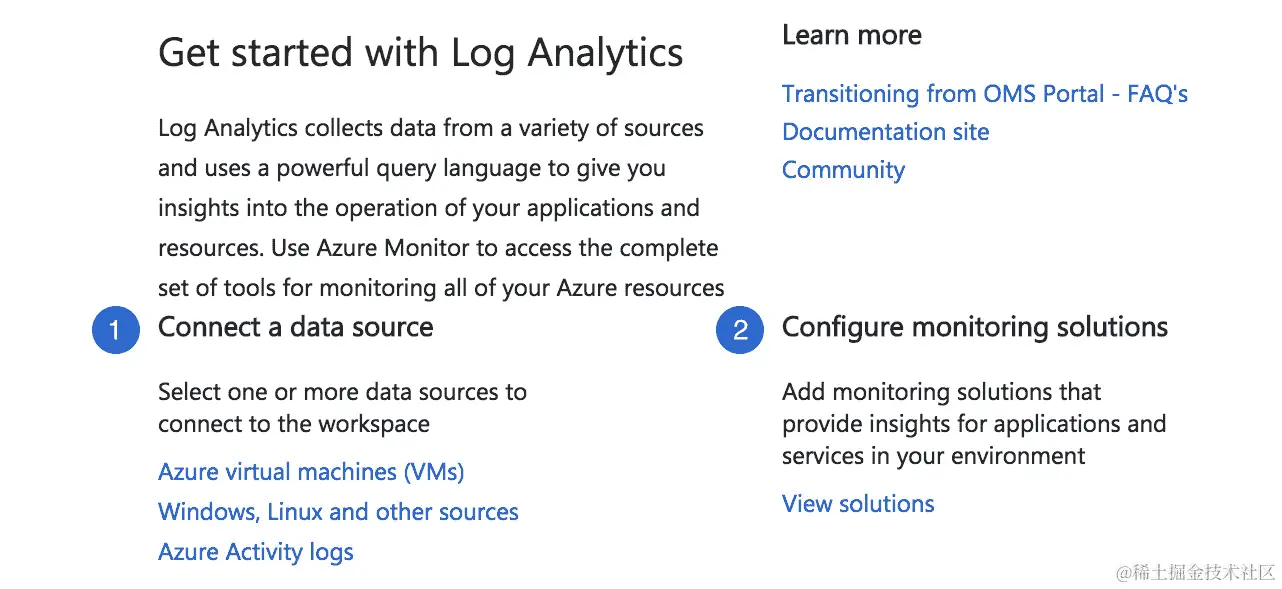The height and width of the screenshot is (589, 1282).
Task: Open the Azure virtual machines (VMs) data source
Action: coord(310,471)
